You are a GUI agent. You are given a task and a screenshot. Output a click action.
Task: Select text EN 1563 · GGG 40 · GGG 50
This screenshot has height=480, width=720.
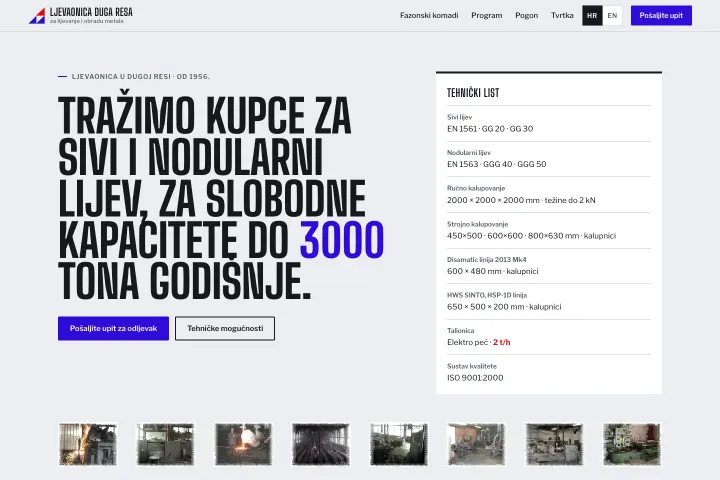coord(496,164)
